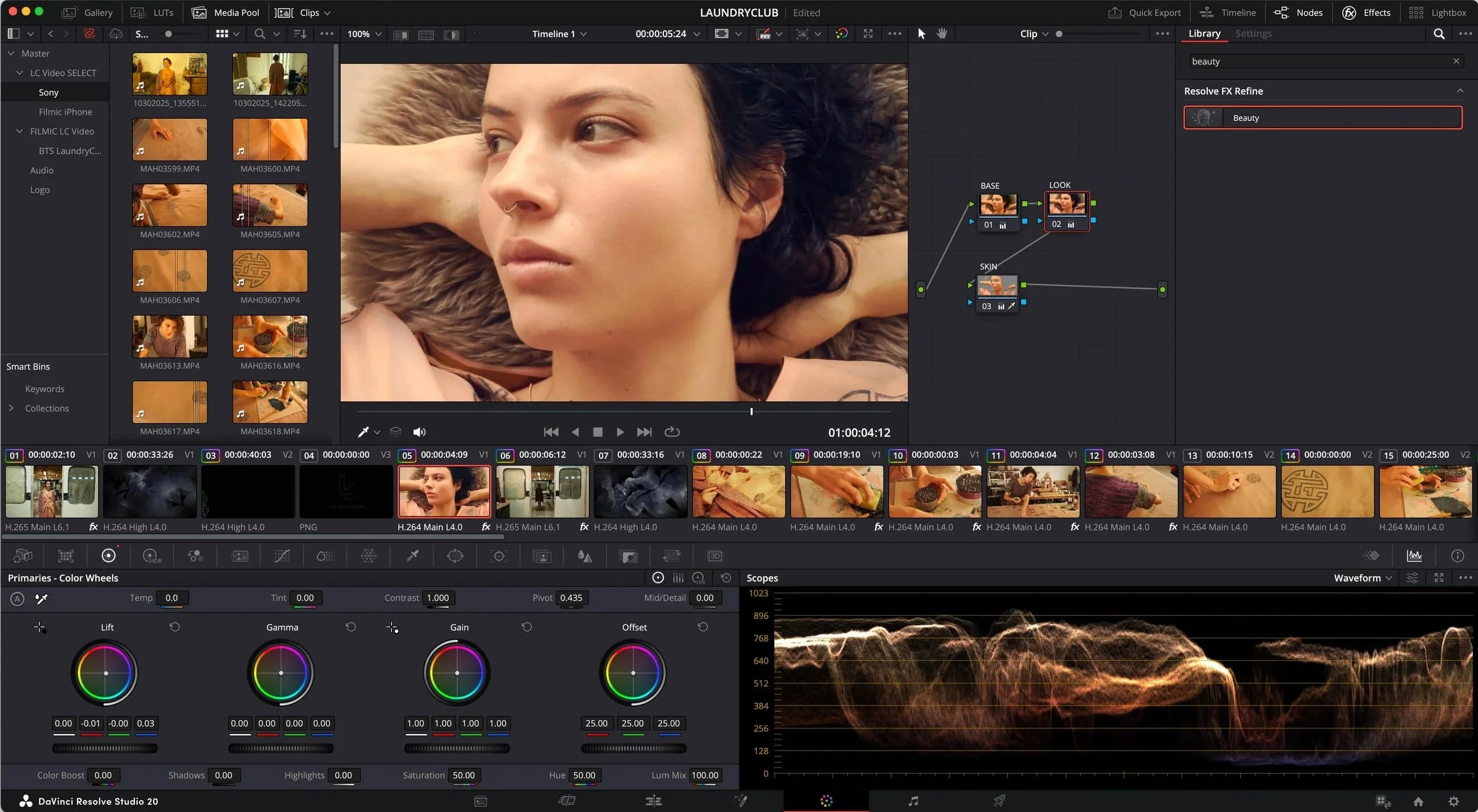The image size is (1478, 812).
Task: Switch to the Fairlight page icon
Action: pos(913,801)
